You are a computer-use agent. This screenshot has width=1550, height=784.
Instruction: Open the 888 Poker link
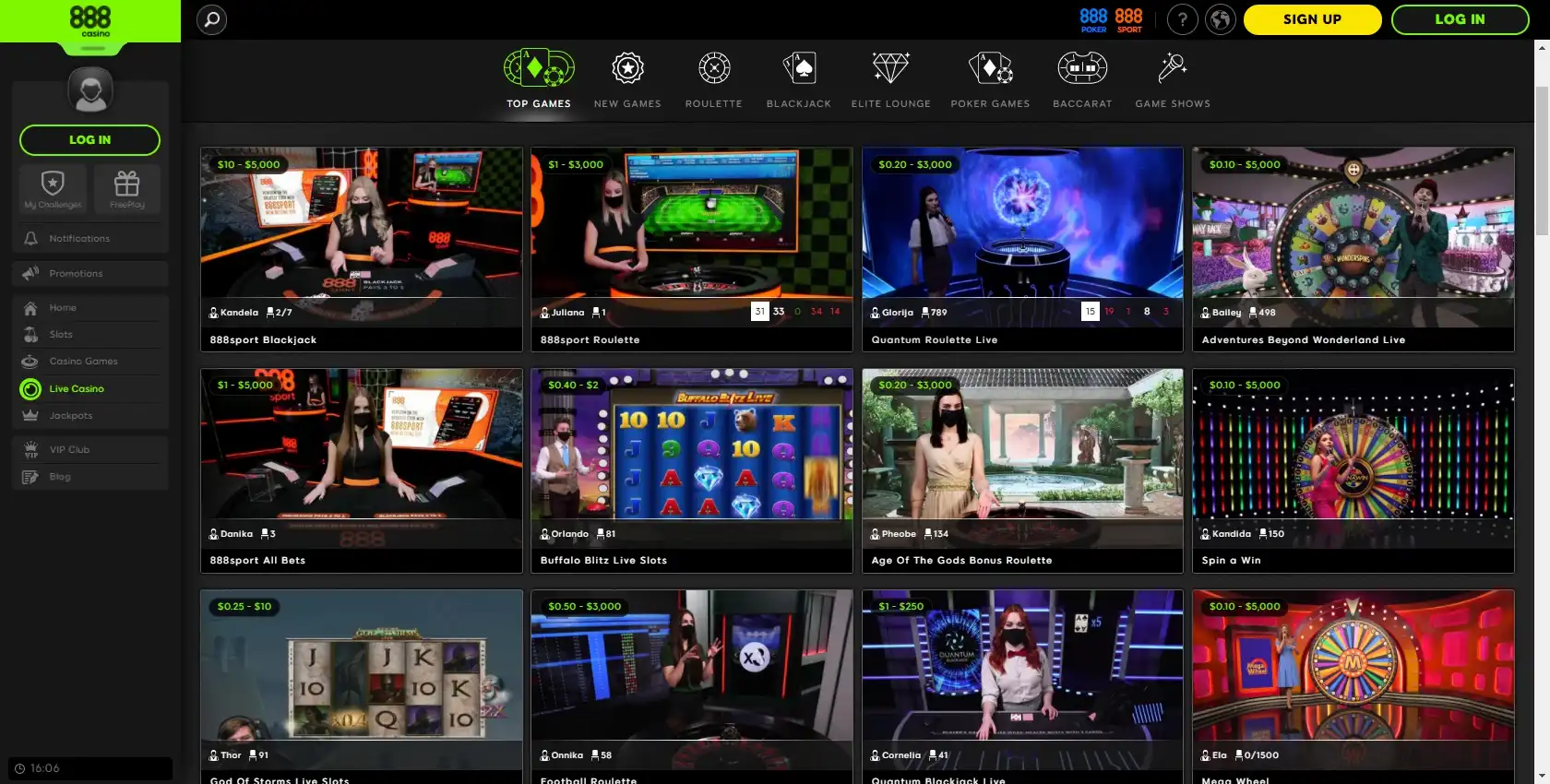coord(1093,19)
